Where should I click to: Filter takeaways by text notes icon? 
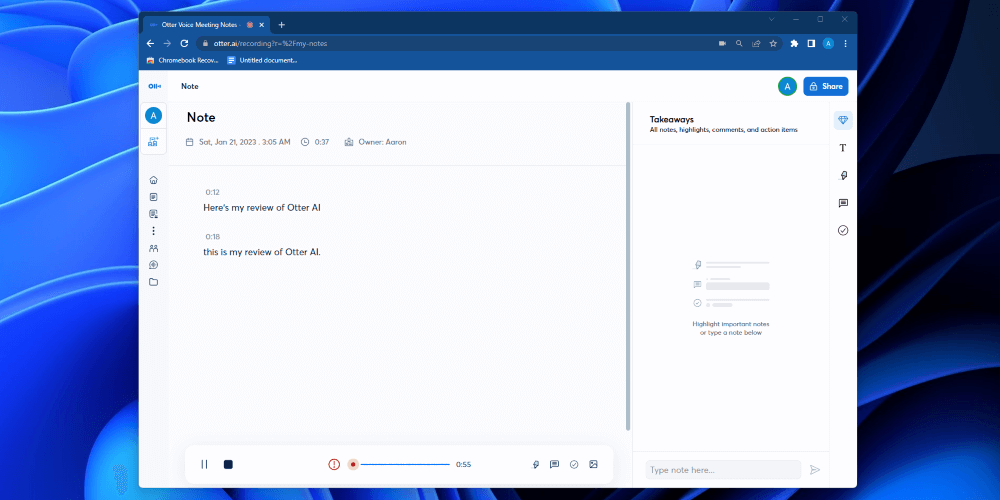tap(843, 148)
